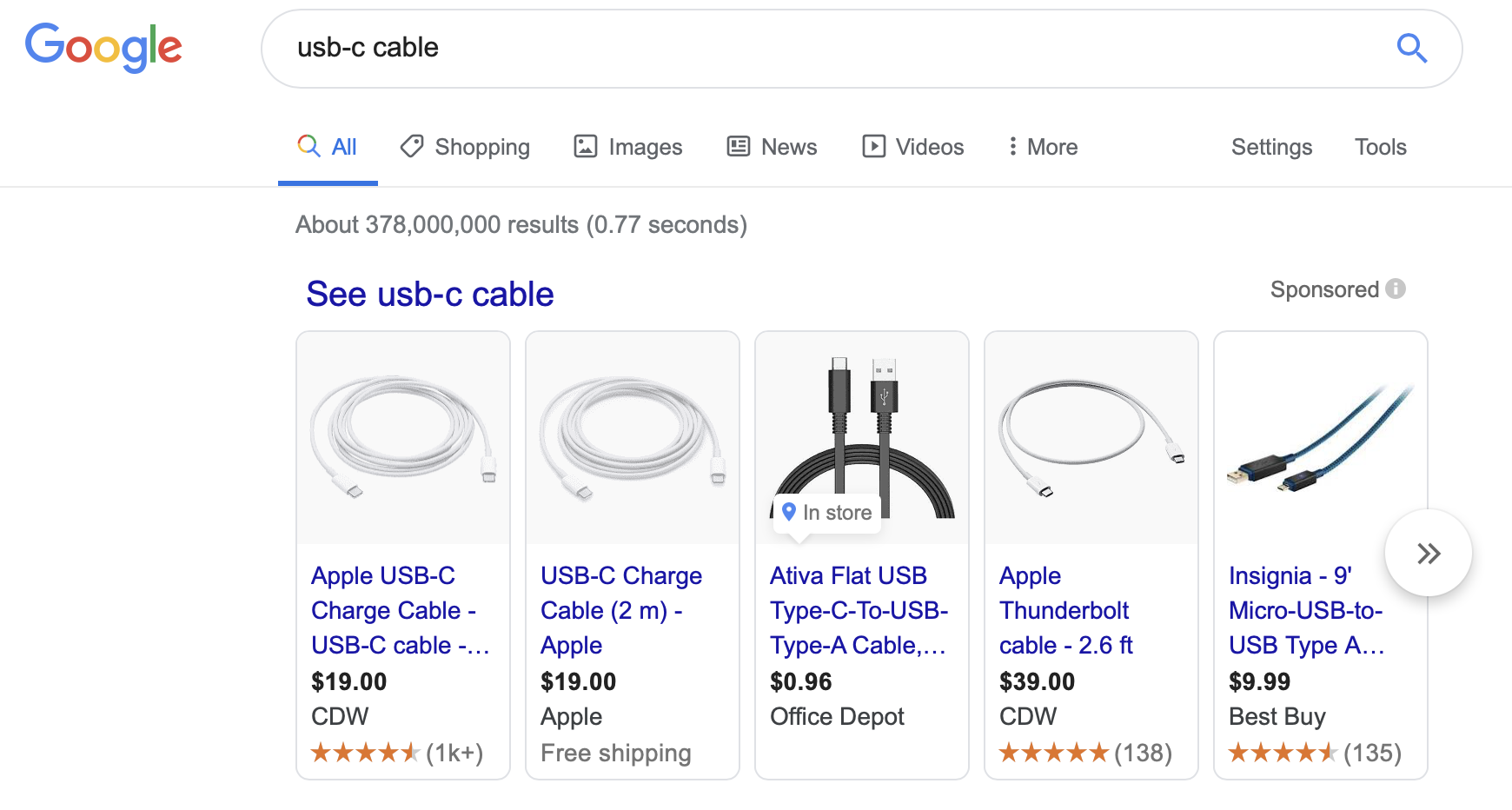Viewport: 1512px width, 810px height.
Task: Switch to the All tab
Action: (328, 146)
